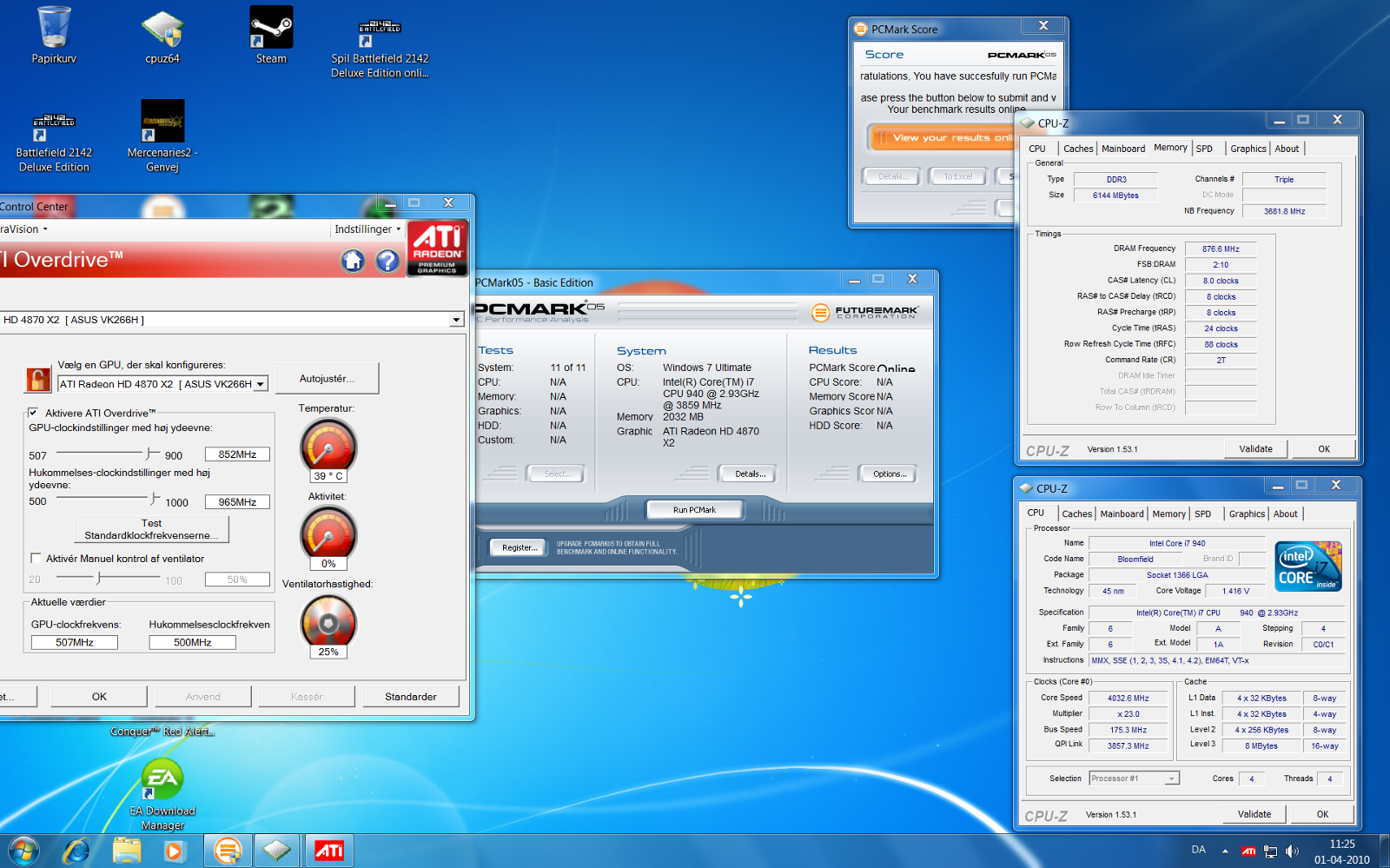
Task: Open Windows Explorer folder in taskbar
Action: (127, 851)
